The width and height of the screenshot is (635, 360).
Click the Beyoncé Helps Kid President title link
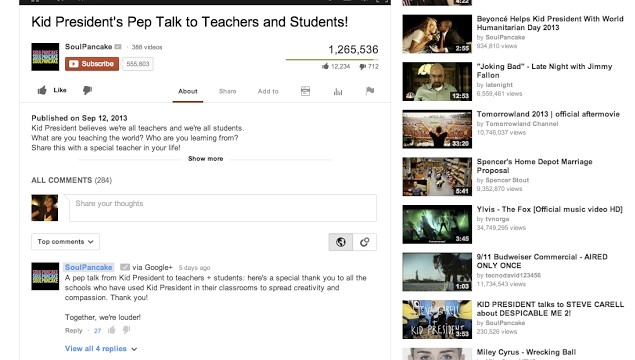pyautogui.click(x=550, y=23)
